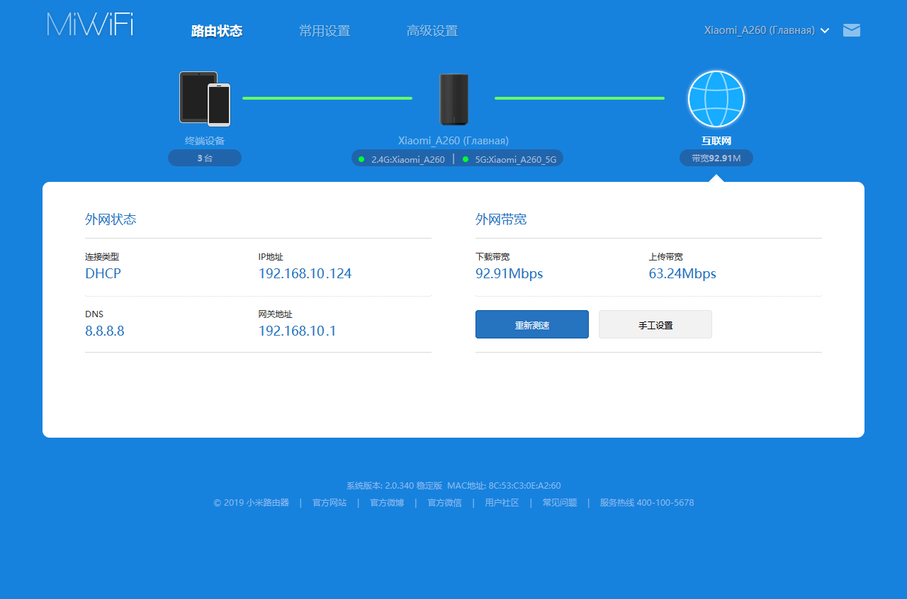This screenshot has width=907, height=599.
Task: Click the upload value 63.24Mbps
Action: 683,273
